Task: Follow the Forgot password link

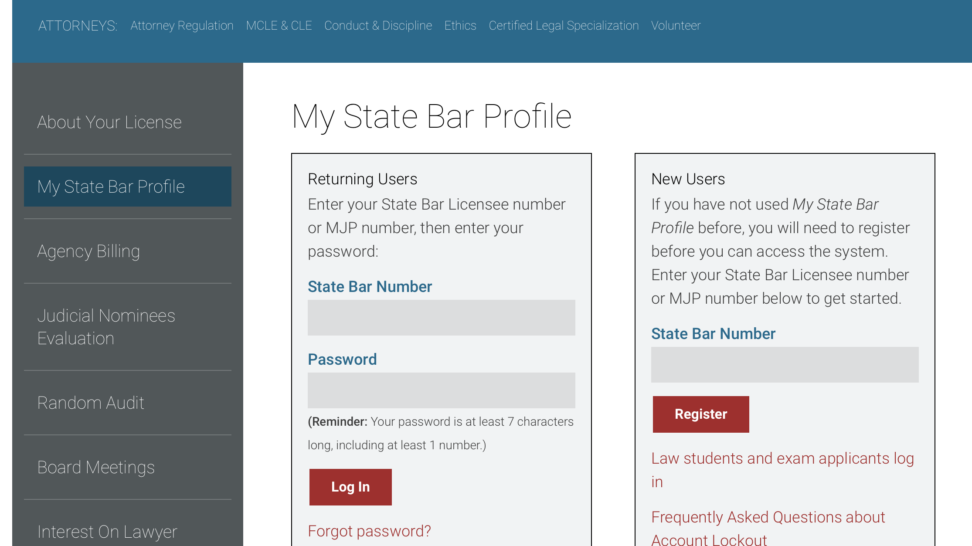Action: click(x=369, y=531)
